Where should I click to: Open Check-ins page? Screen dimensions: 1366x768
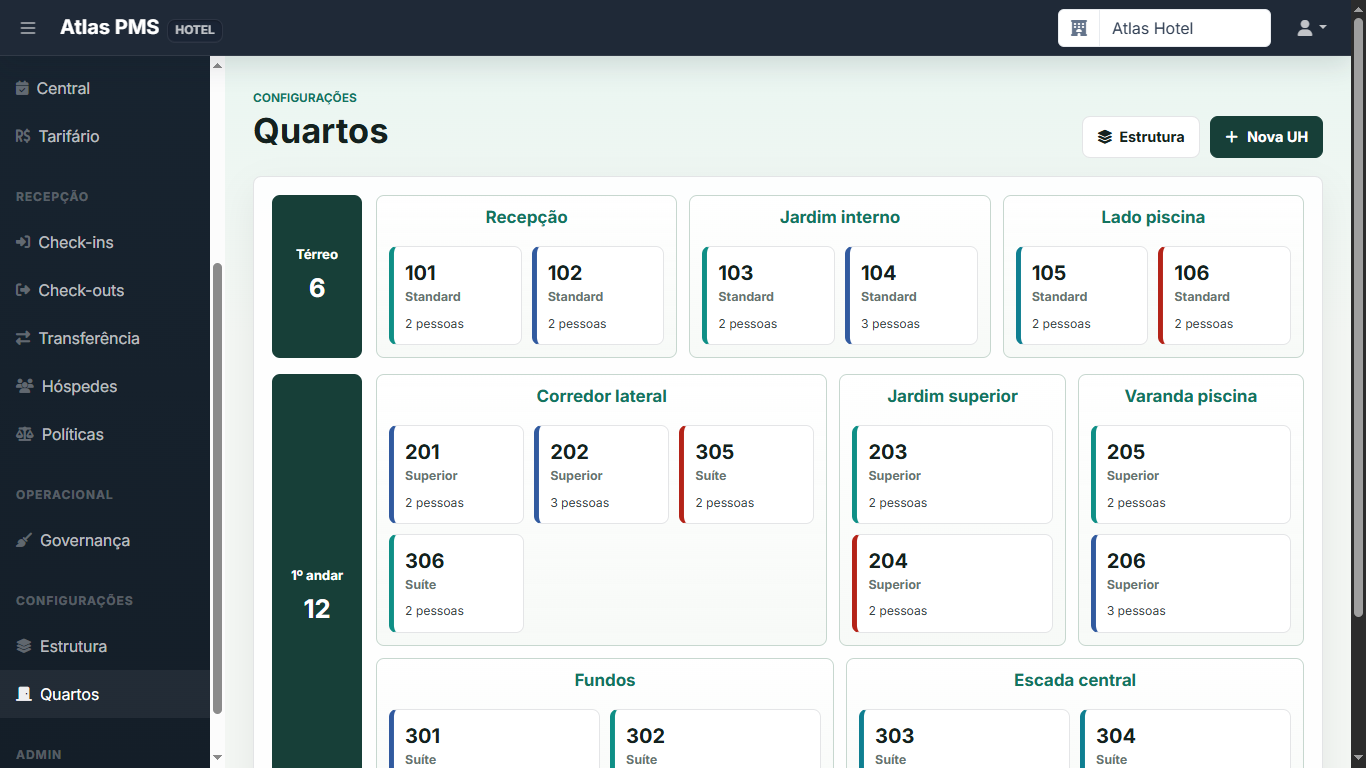click(x=105, y=242)
